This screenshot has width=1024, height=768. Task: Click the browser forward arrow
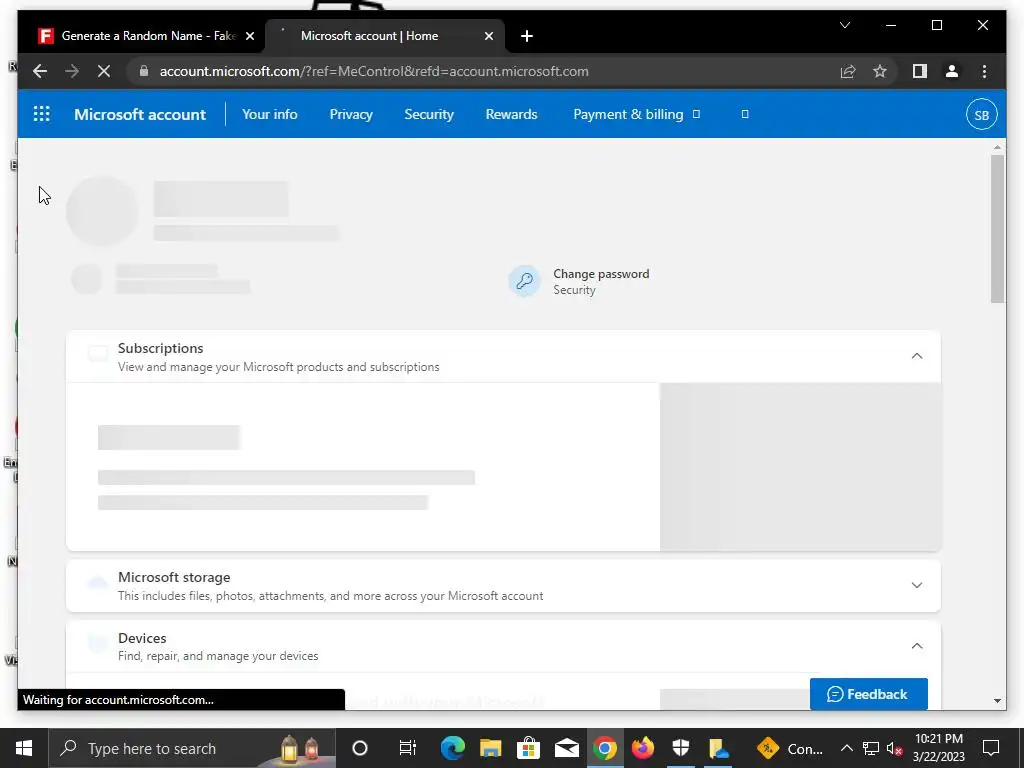point(72,71)
